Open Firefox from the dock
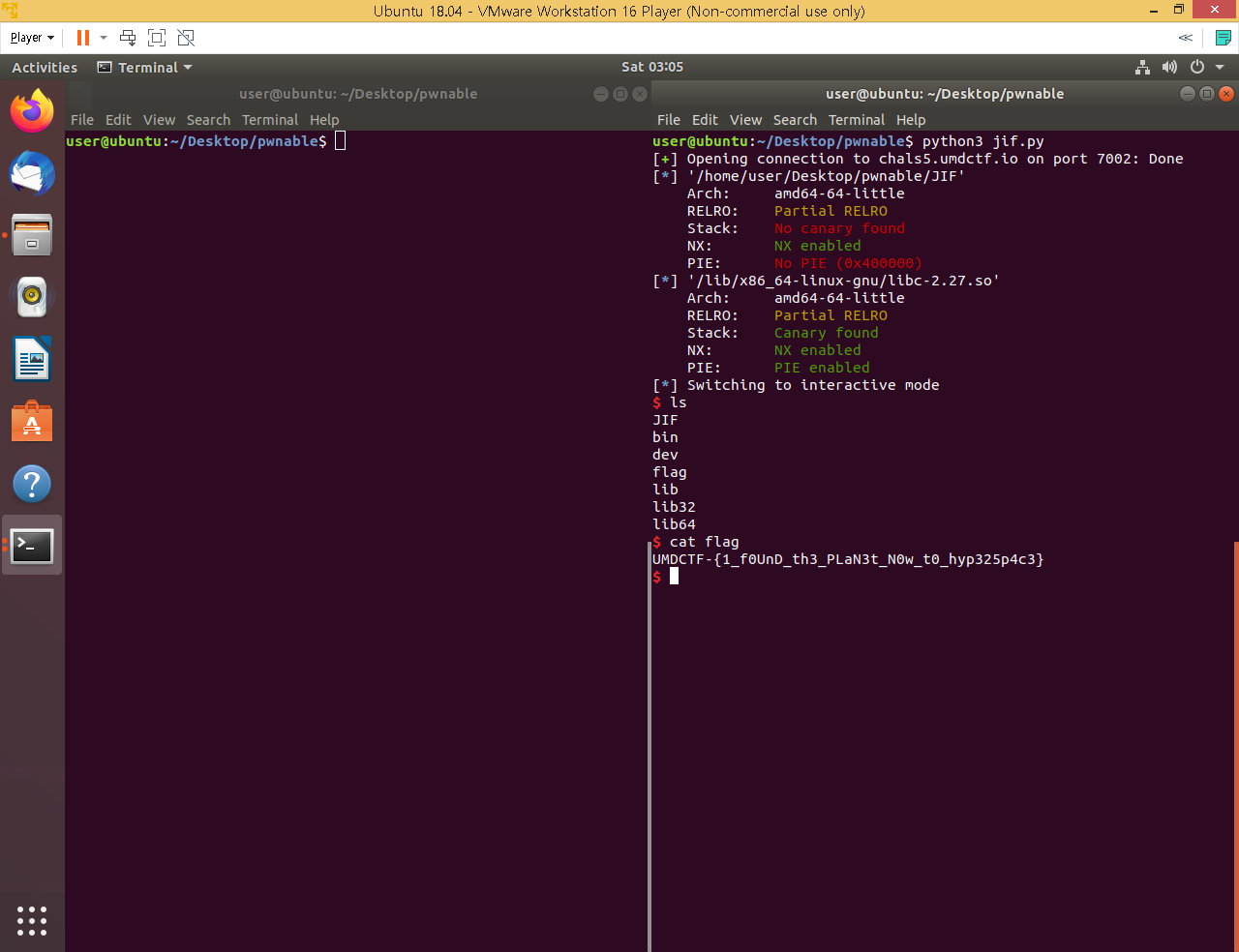 pyautogui.click(x=32, y=111)
